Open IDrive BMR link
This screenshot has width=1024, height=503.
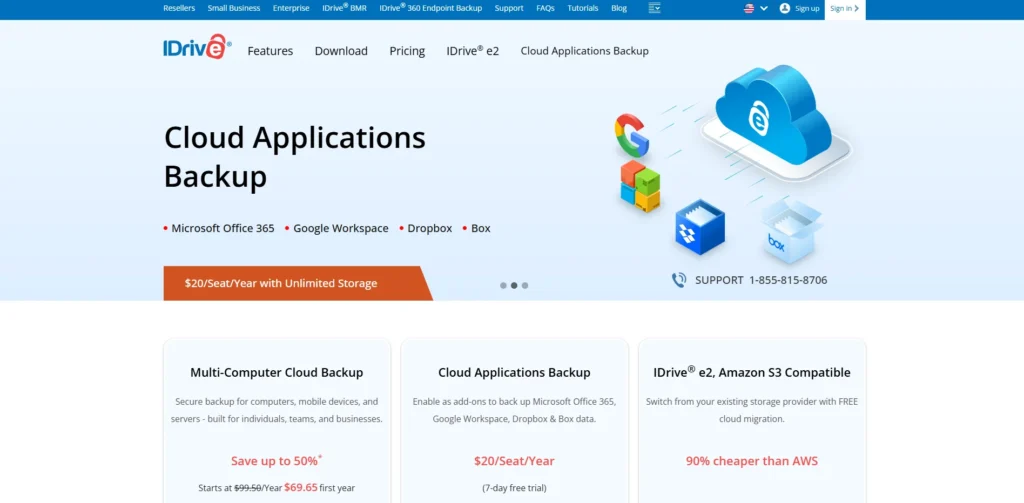(x=344, y=8)
